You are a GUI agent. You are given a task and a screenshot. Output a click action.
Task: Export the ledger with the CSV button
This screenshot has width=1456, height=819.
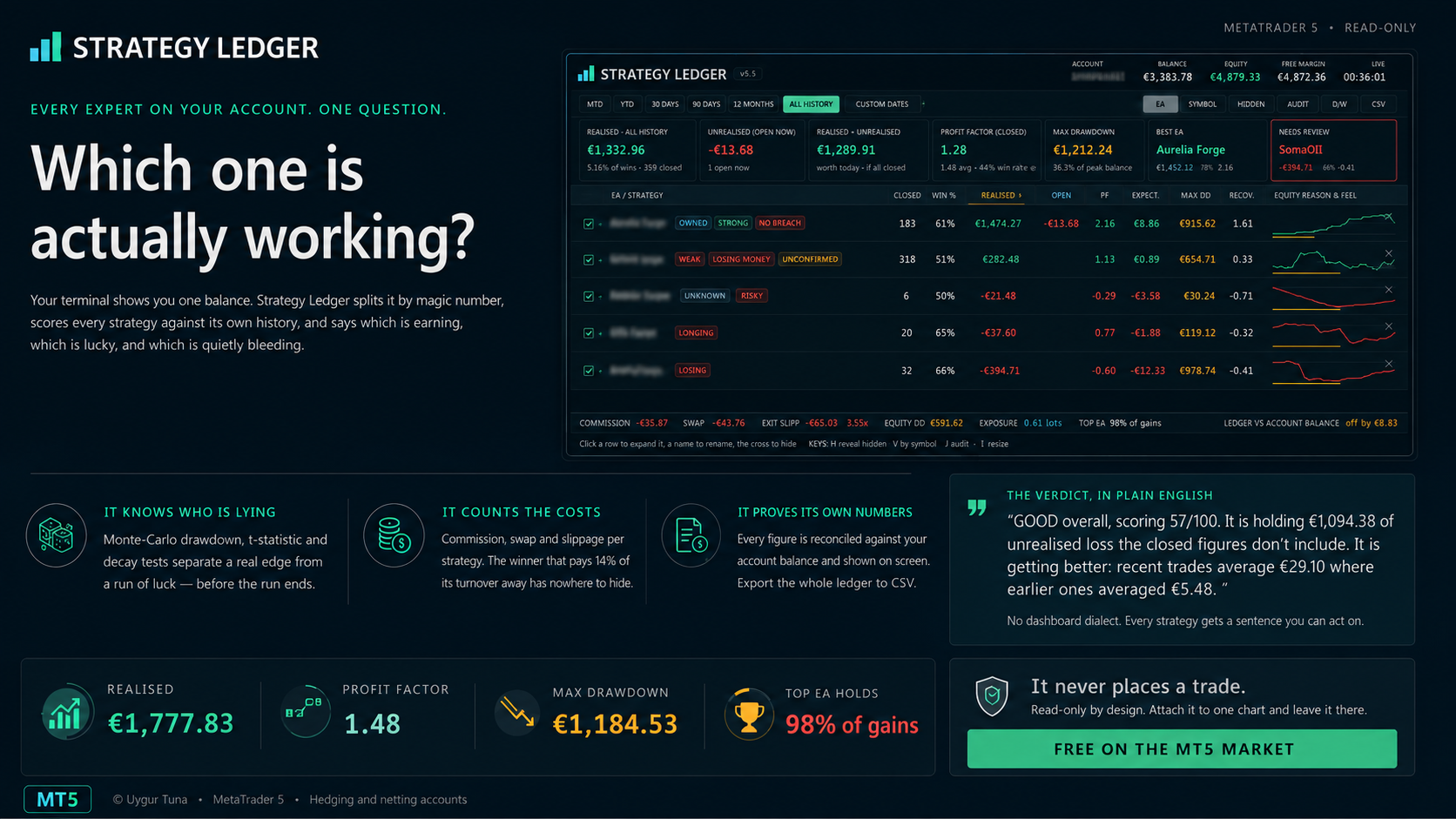tap(1378, 104)
